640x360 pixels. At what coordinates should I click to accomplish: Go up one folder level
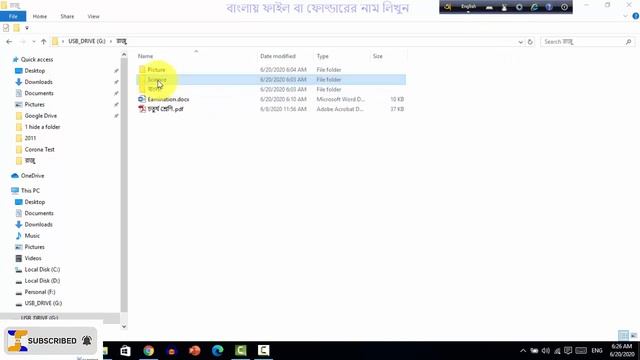(x=44, y=42)
